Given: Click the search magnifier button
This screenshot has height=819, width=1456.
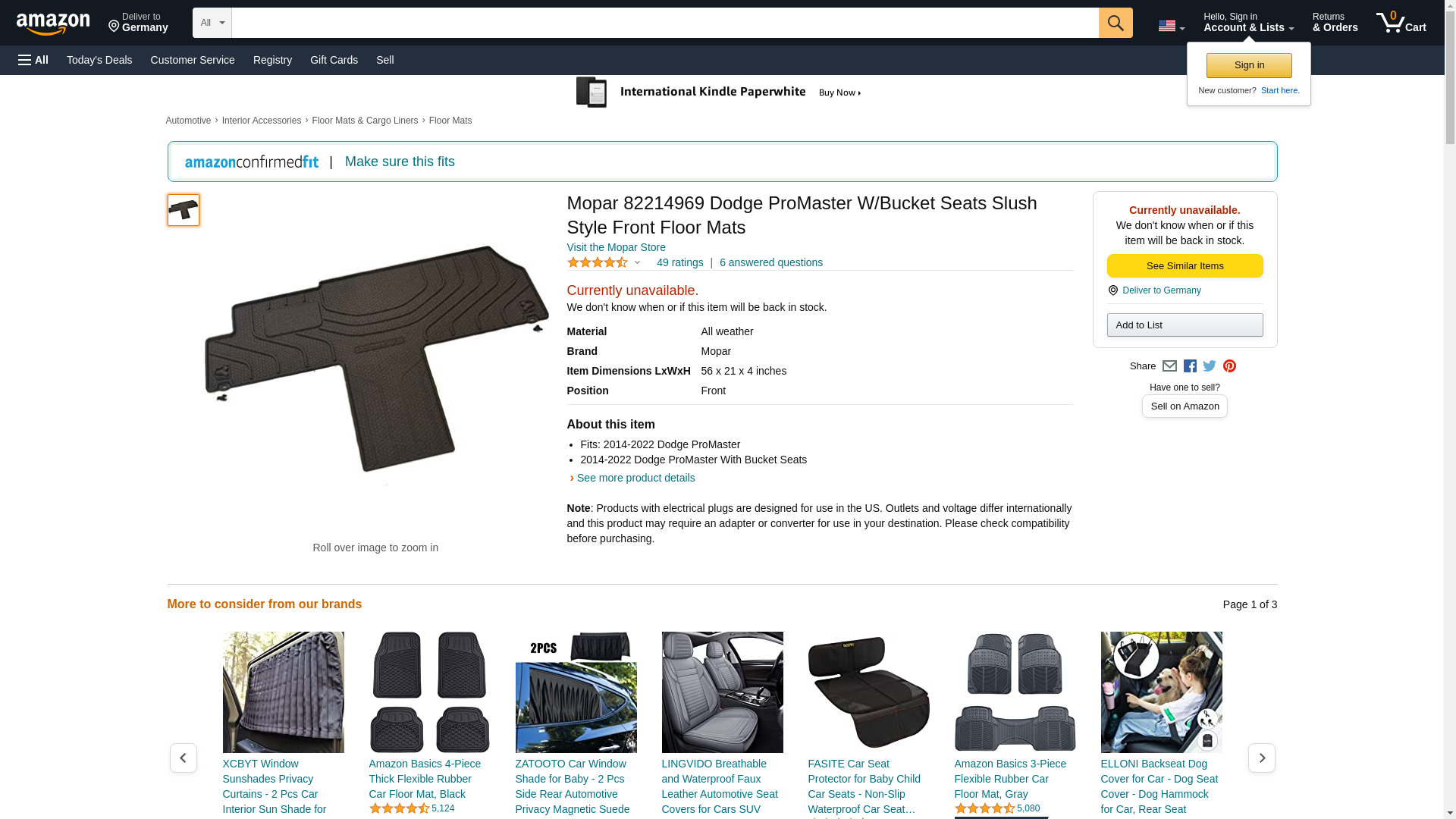Looking at the screenshot, I should coord(1115,23).
